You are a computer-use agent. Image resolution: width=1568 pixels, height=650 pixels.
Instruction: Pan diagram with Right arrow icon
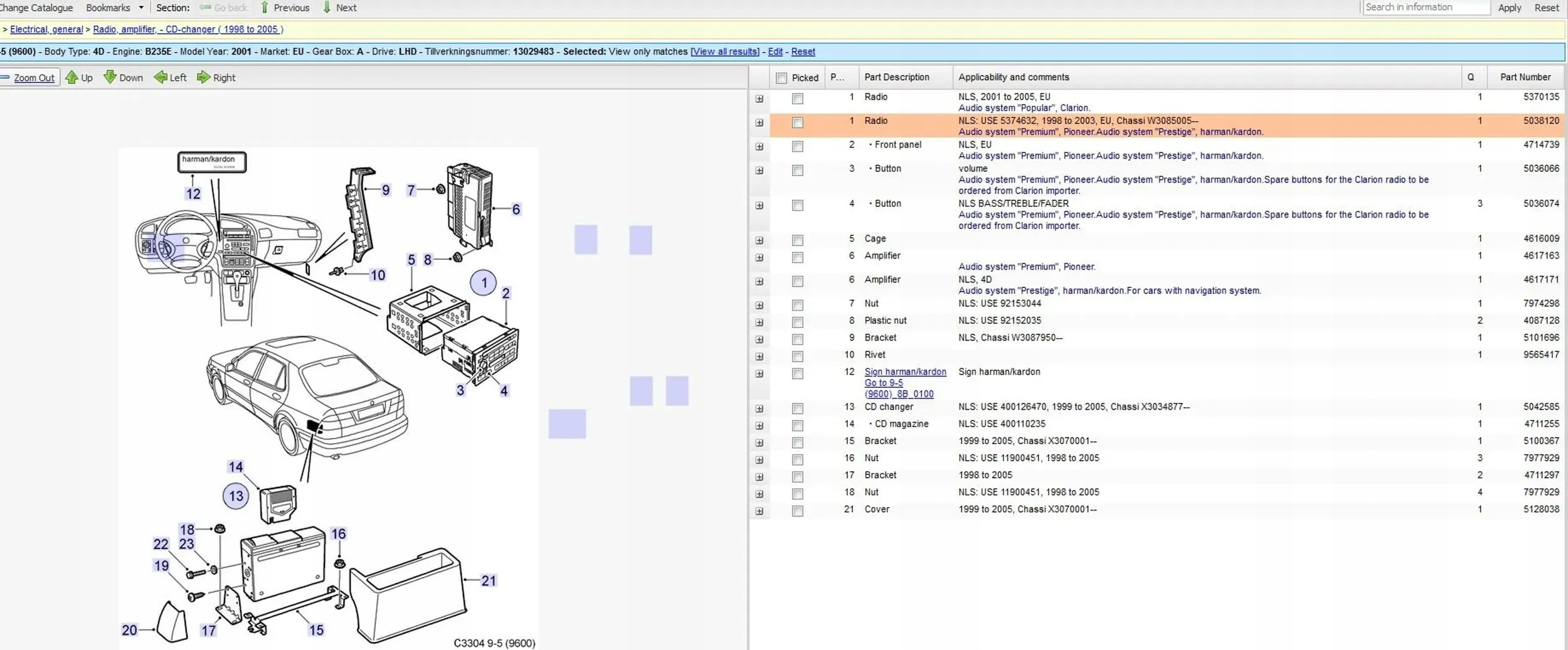203,77
